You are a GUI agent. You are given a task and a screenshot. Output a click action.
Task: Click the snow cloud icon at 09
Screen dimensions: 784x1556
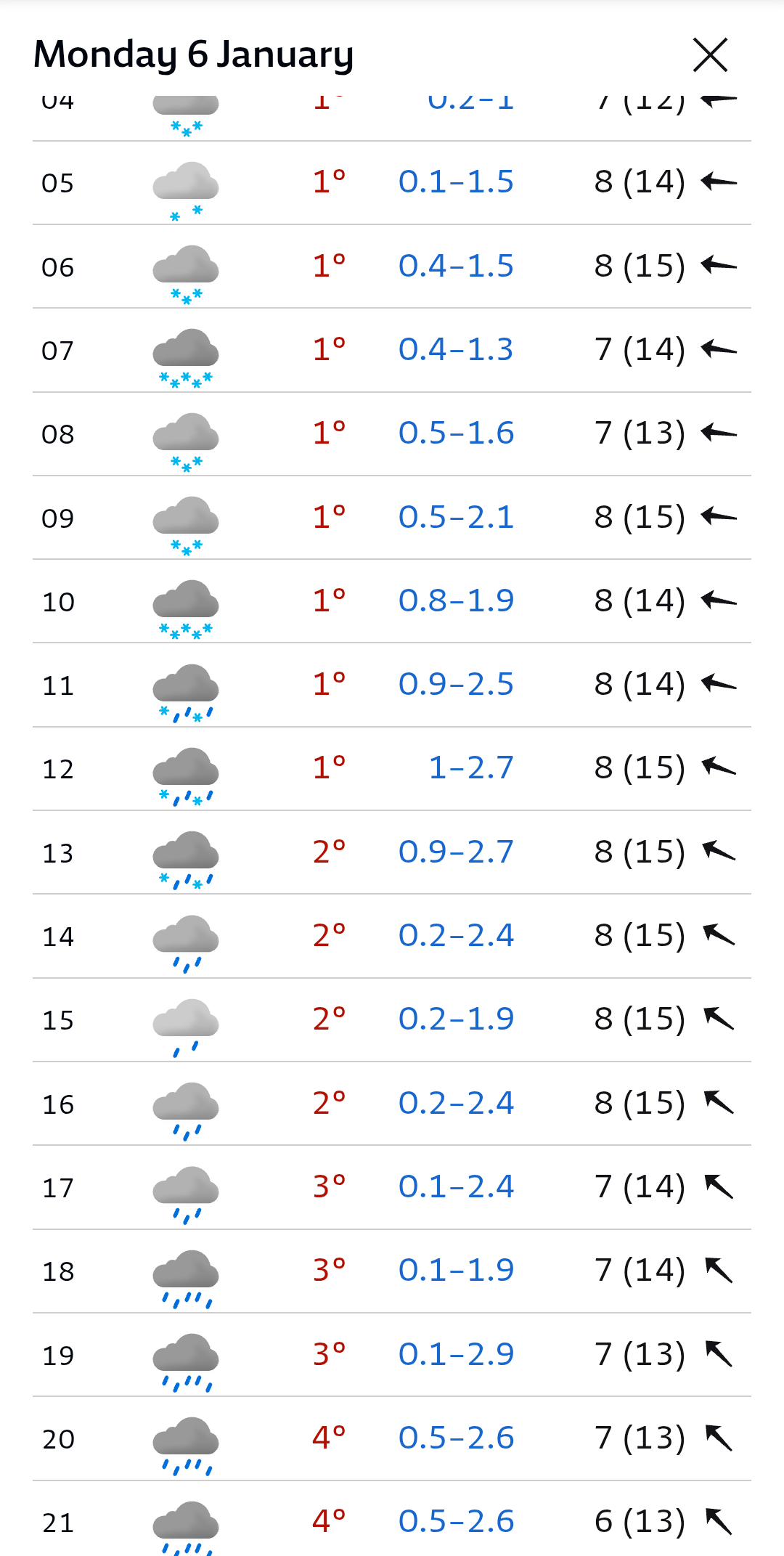pos(186,525)
